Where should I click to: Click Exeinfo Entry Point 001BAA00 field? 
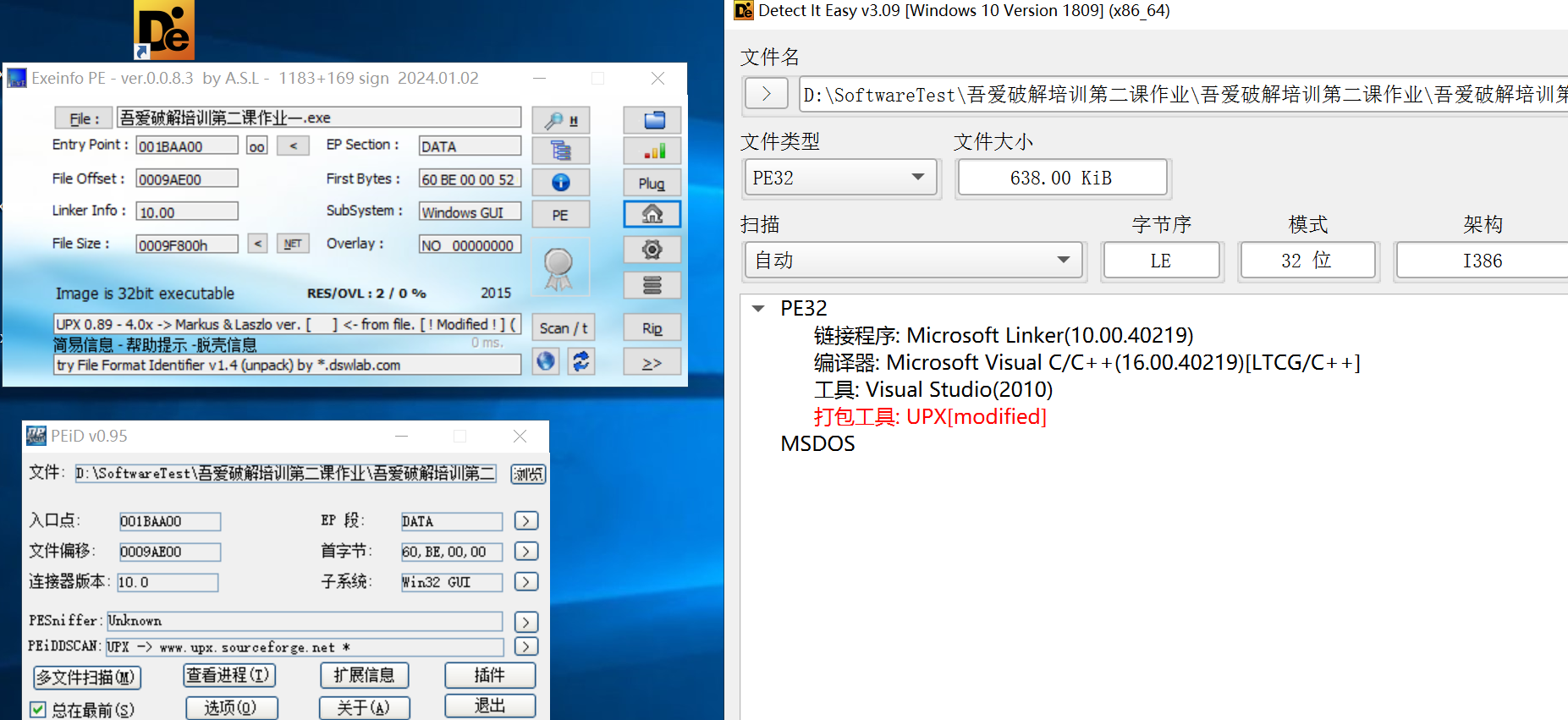pyautogui.click(x=187, y=146)
